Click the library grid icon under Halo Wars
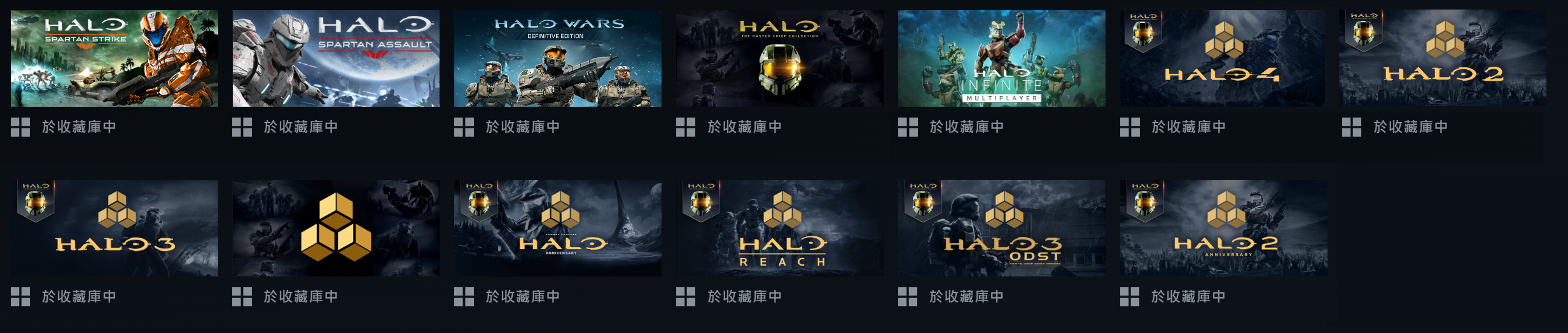This screenshot has height=333, width=1568. [x=464, y=127]
